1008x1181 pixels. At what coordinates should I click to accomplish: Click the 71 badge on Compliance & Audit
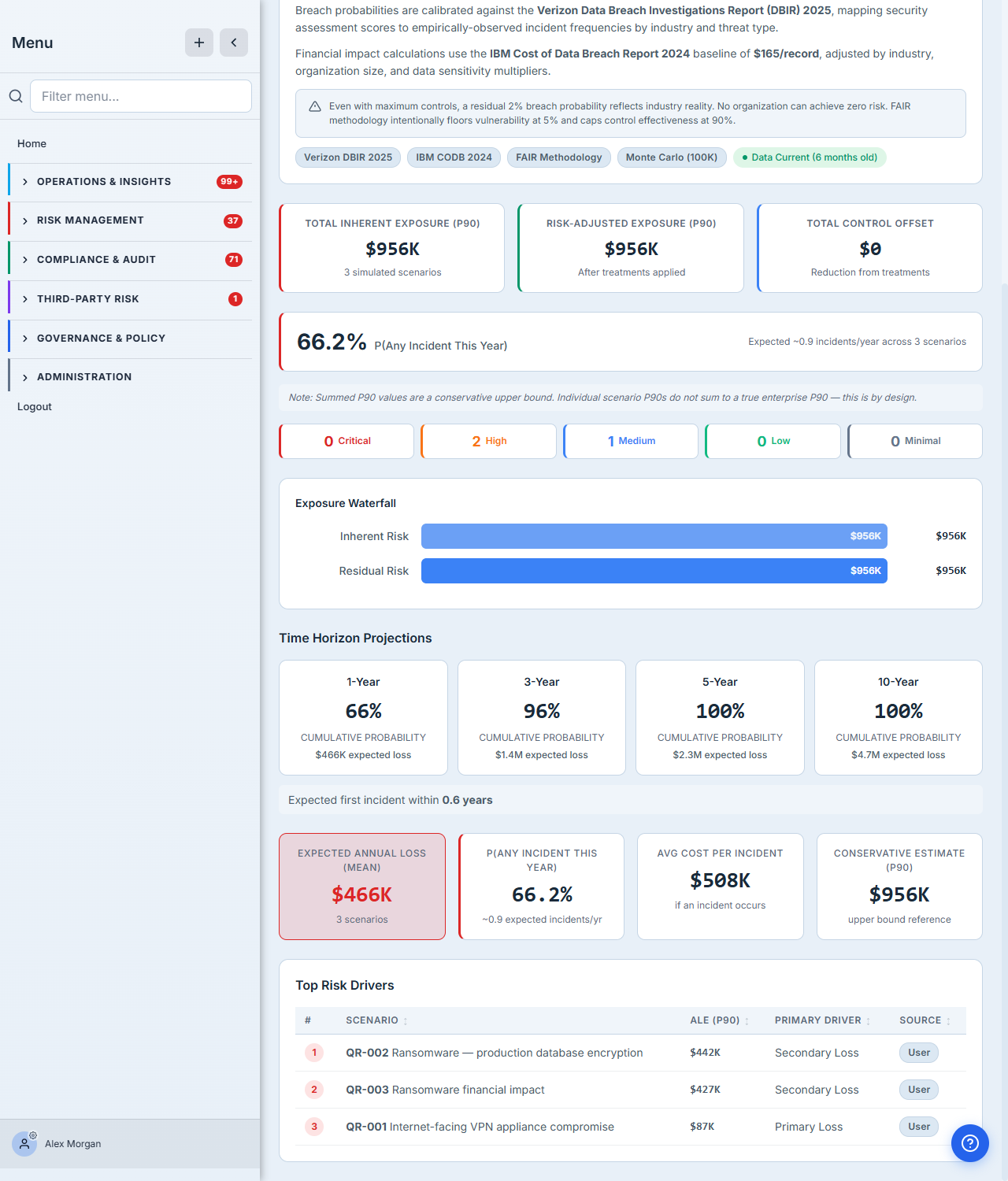click(x=234, y=260)
